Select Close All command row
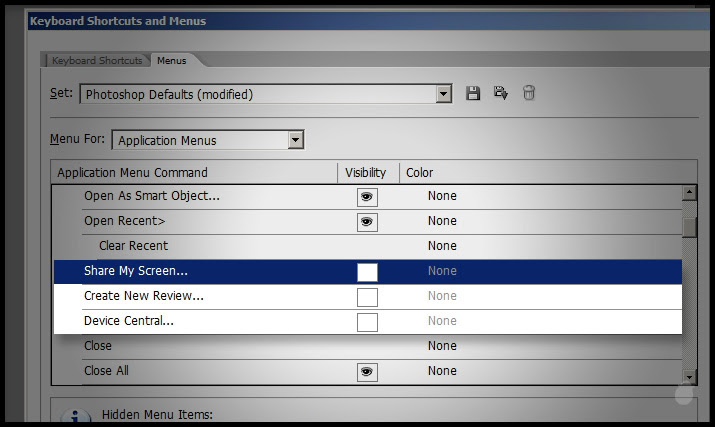The height and width of the screenshot is (427, 715). pos(368,371)
